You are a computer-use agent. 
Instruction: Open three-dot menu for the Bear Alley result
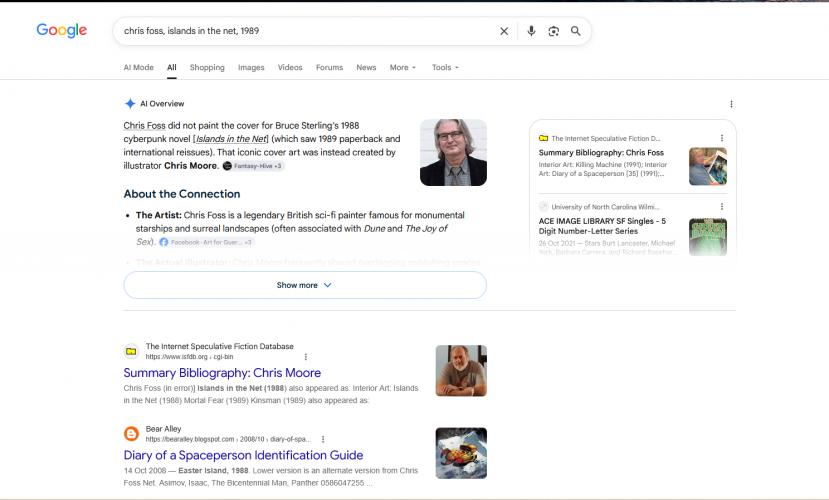pos(323,439)
